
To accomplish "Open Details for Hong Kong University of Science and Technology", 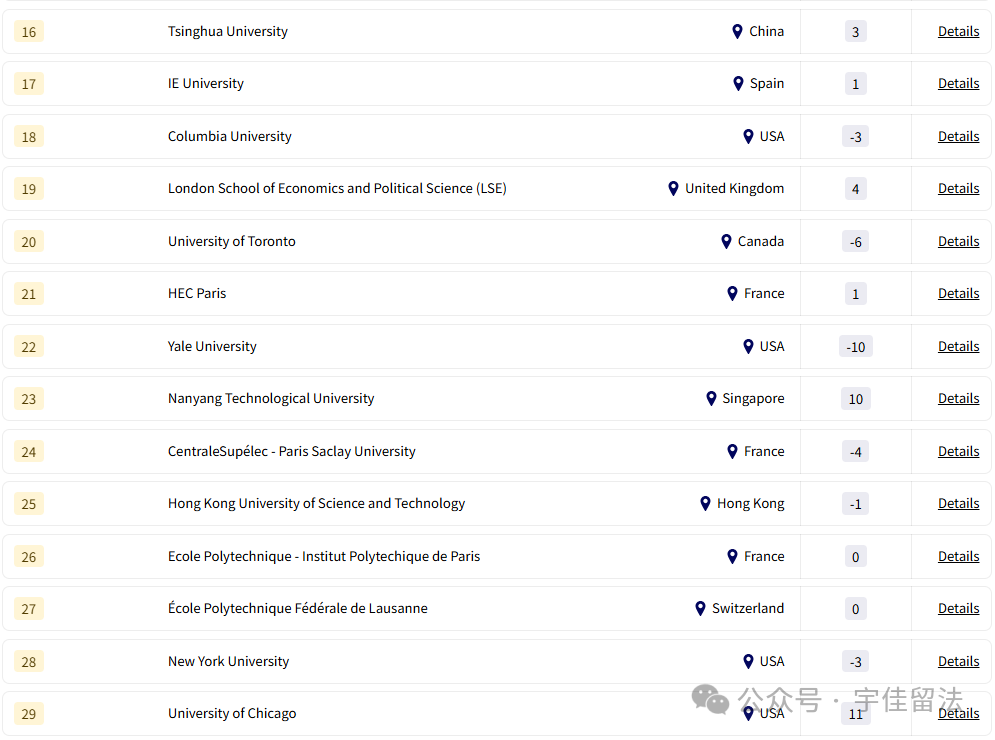I will click(x=958, y=503).
